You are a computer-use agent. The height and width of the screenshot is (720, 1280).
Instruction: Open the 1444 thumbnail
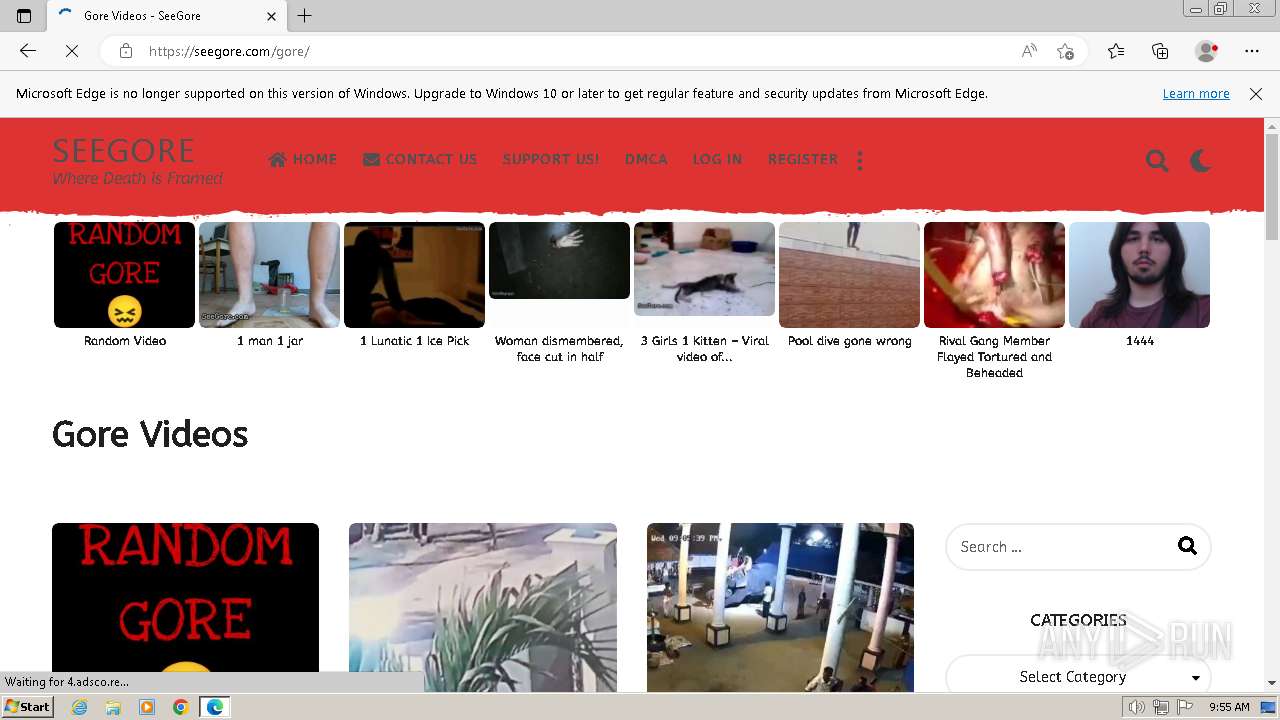click(x=1139, y=275)
